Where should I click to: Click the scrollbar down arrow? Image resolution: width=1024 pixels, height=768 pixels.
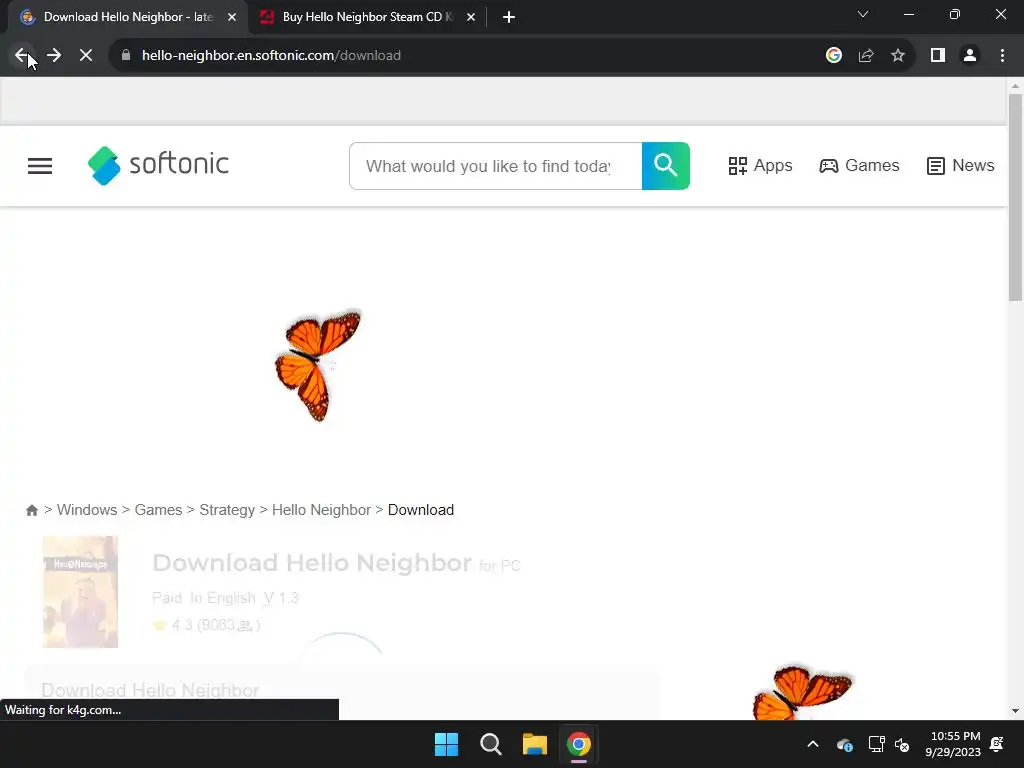tap(1015, 711)
